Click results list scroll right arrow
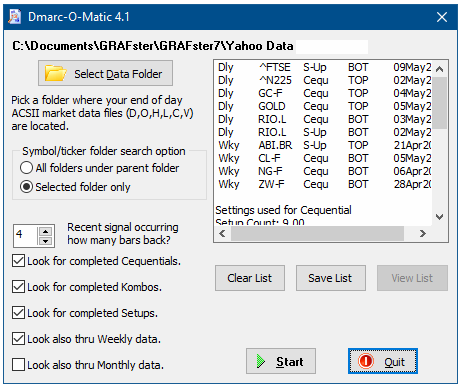Viewport: 461px width, 387px height. (423, 234)
